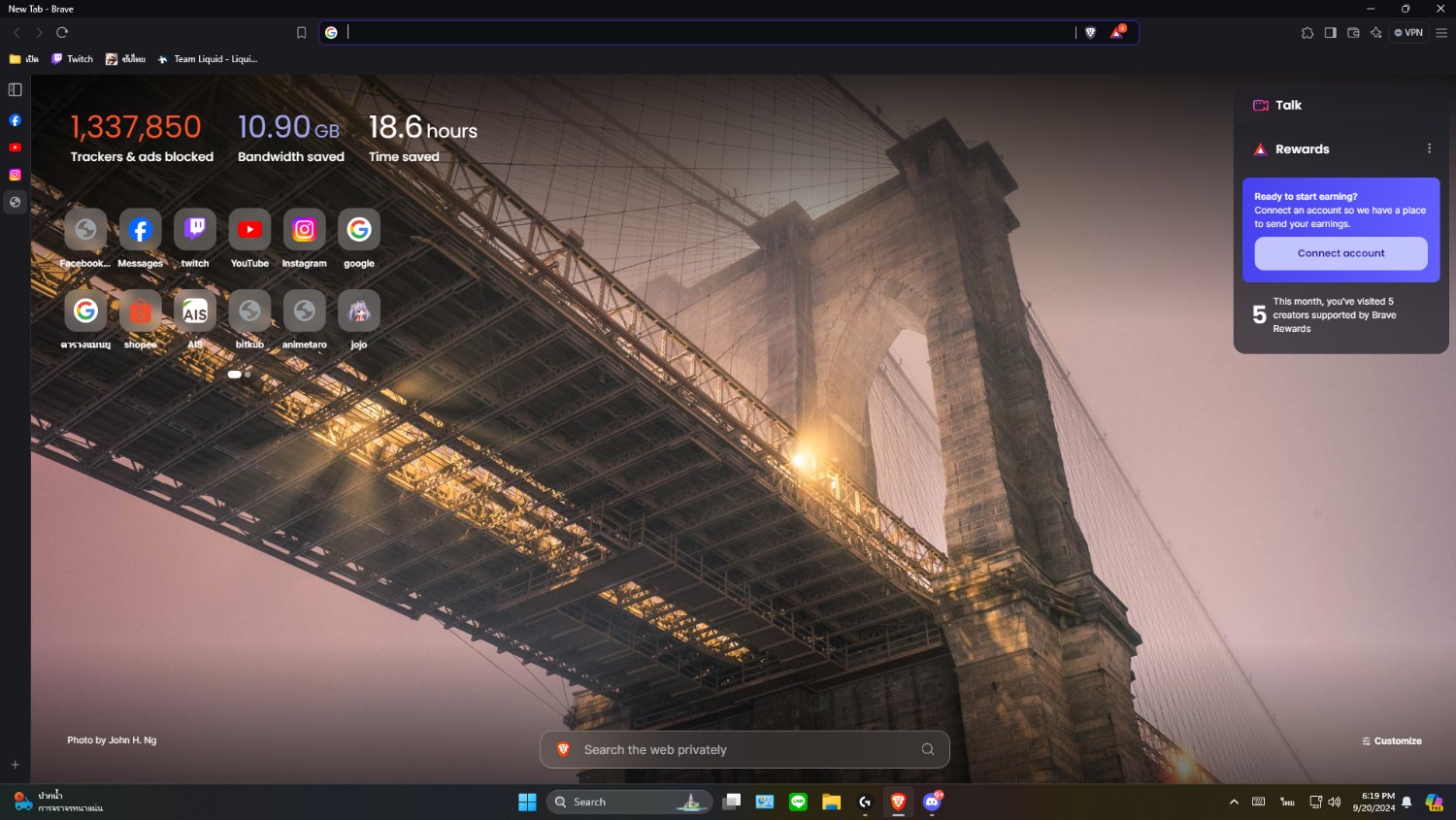Open Logitech G HUB from the taskbar
Image resolution: width=1456 pixels, height=820 pixels.
(x=864, y=802)
